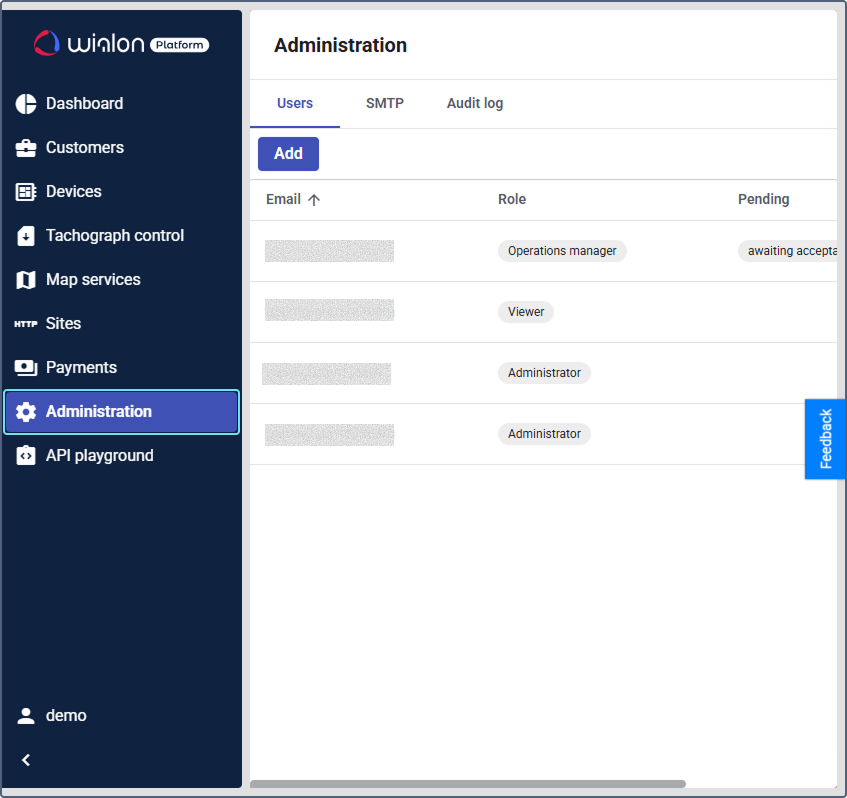Select the Dashboard icon in the sidebar
This screenshot has height=798, width=847.
click(x=25, y=103)
